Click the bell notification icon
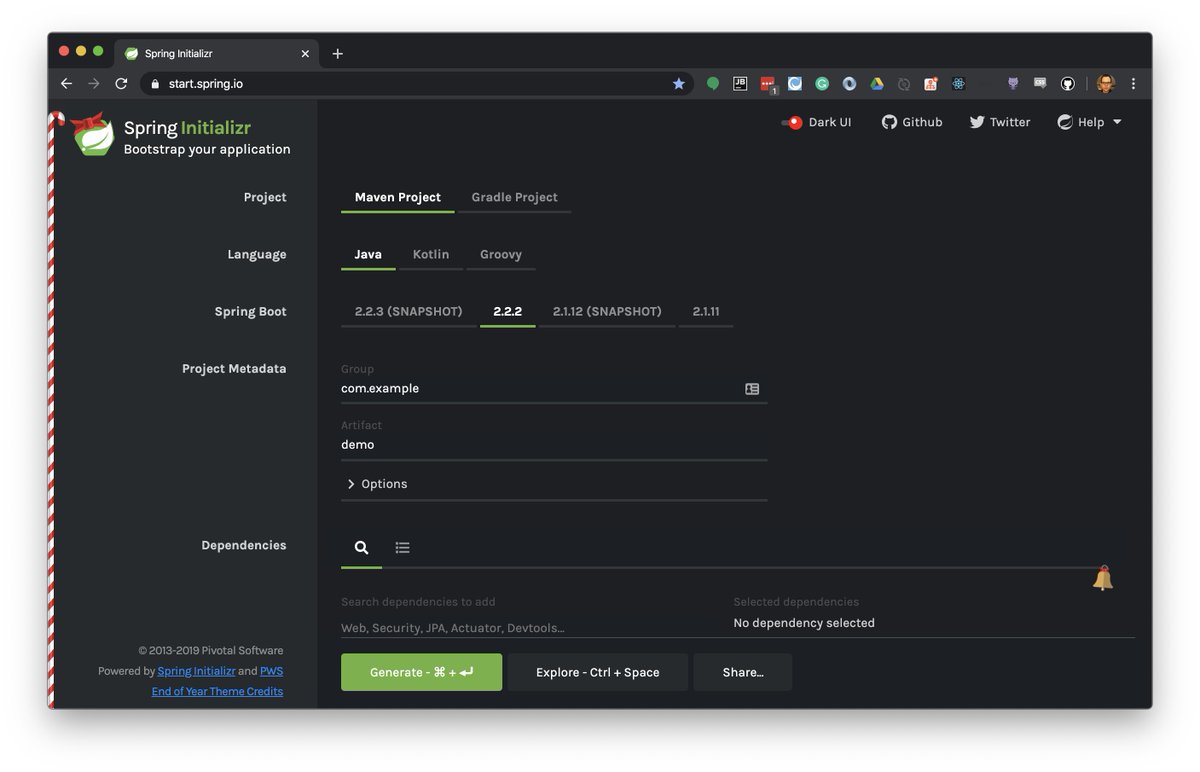This screenshot has height=772, width=1200. coord(1103,578)
